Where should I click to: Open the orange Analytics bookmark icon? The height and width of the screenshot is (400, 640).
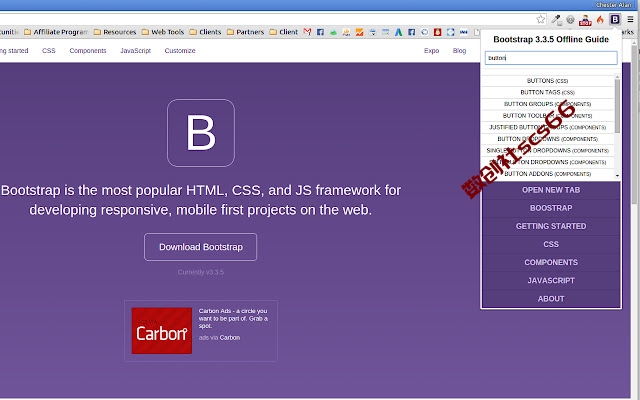click(x=360, y=32)
